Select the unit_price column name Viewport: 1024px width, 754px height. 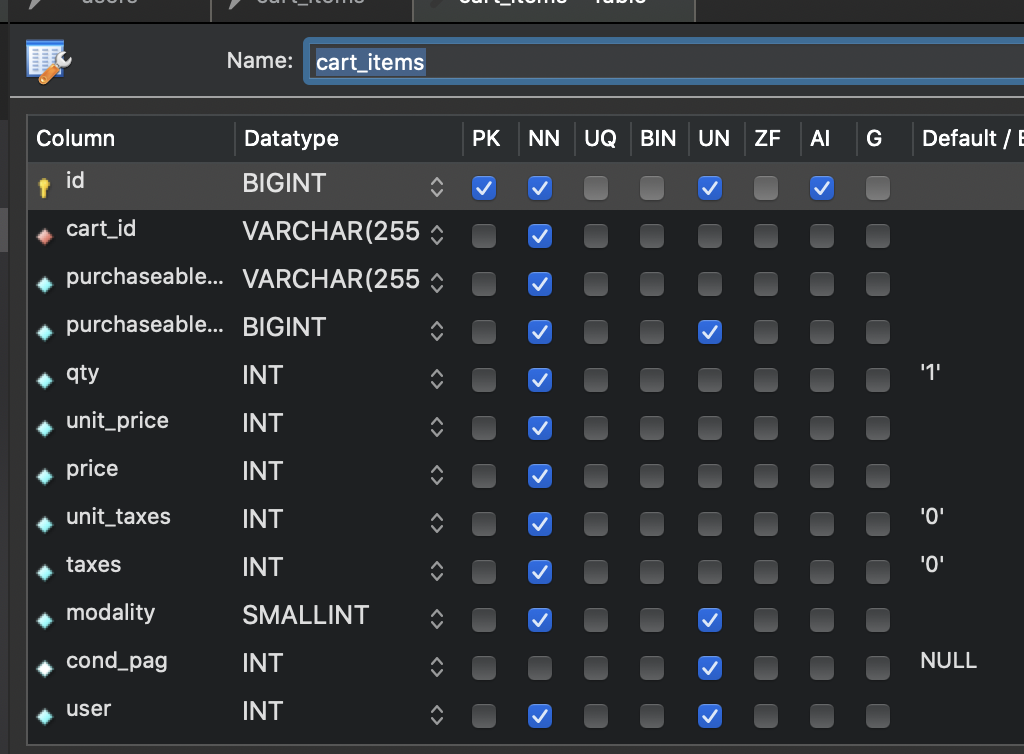click(118, 421)
